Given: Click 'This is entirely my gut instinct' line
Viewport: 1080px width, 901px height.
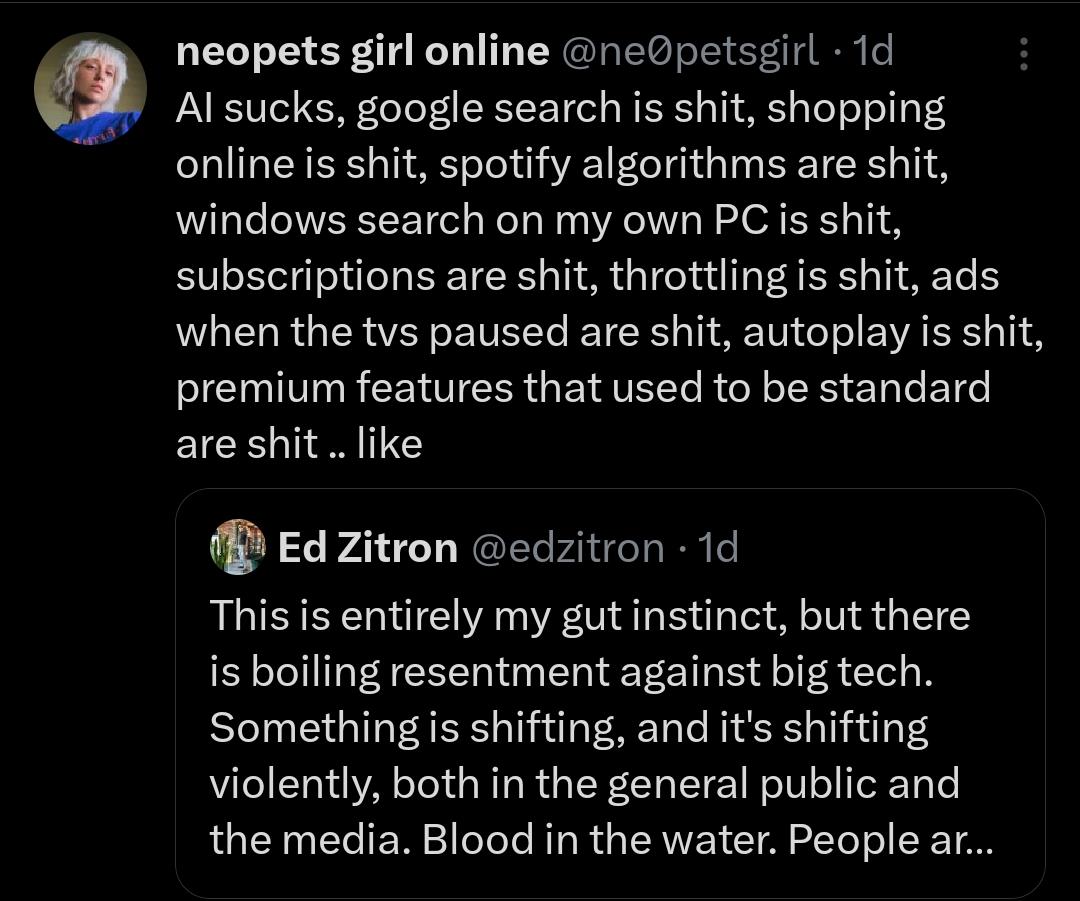Looking at the screenshot, I should tap(589, 616).
